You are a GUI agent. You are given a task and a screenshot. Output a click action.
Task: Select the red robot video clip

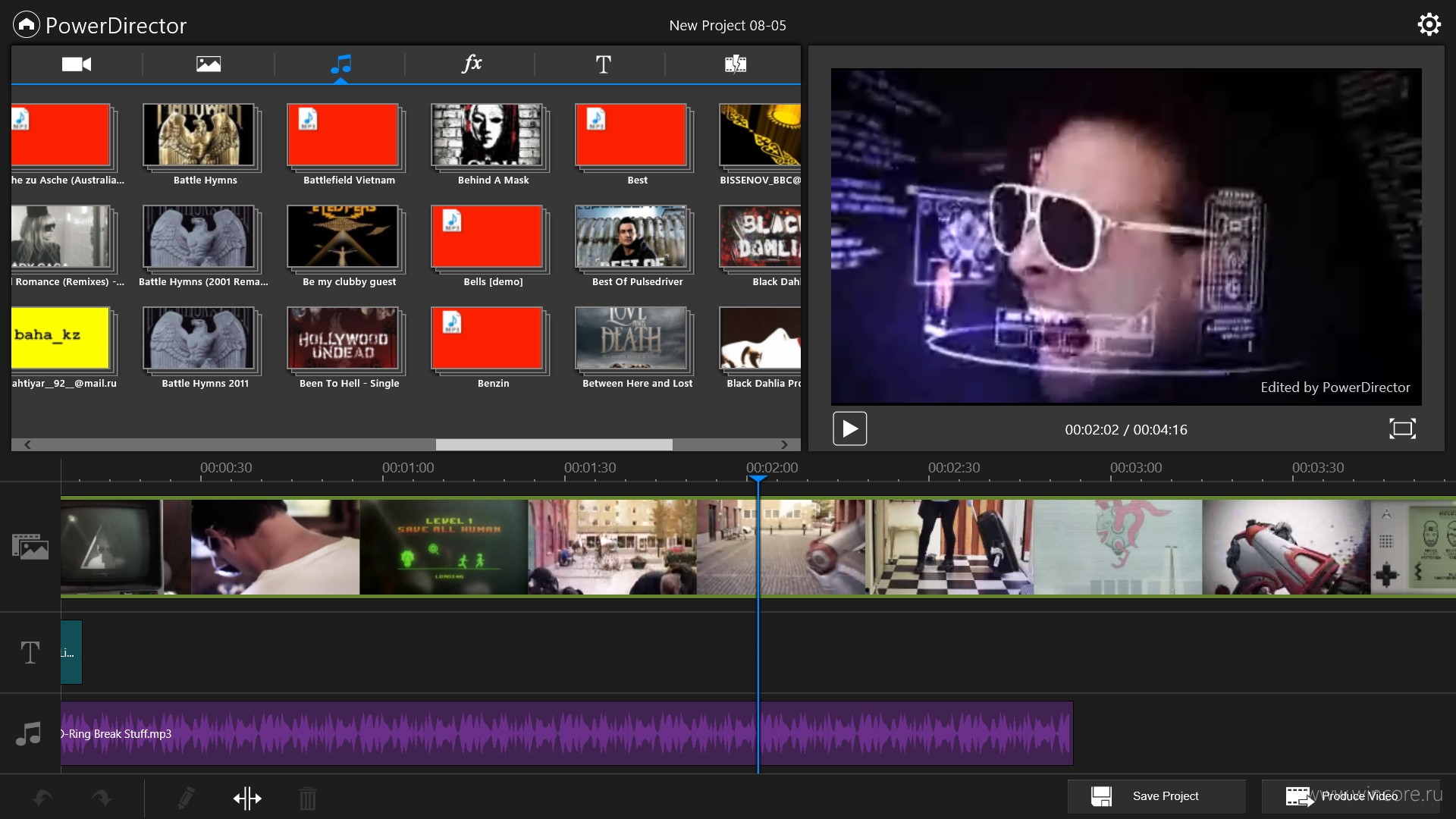(1286, 547)
